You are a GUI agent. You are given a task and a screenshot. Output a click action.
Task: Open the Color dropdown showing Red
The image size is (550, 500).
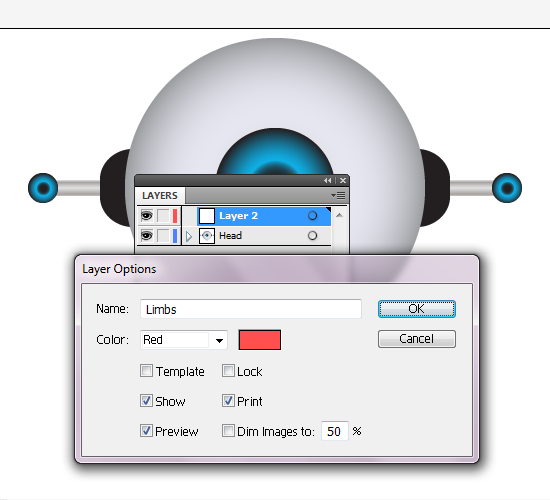[184, 340]
